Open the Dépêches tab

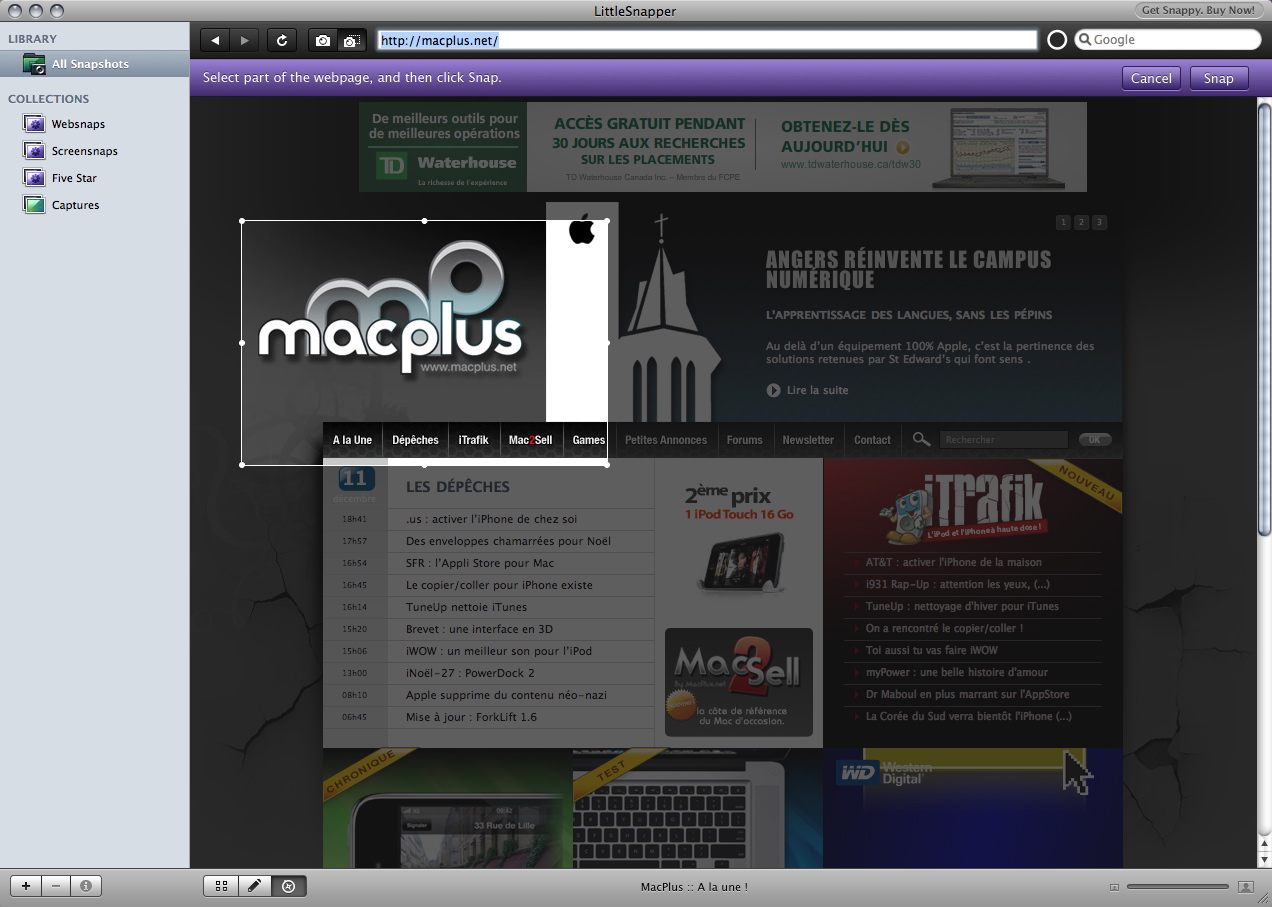pyautogui.click(x=416, y=440)
